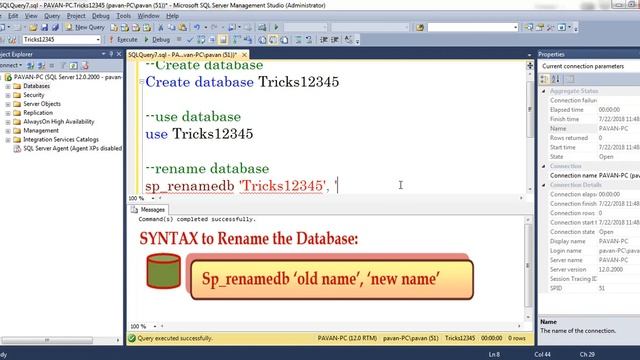Collapse the Connection Details property group
Image resolution: width=640 pixels, height=360 pixels.
[544, 185]
